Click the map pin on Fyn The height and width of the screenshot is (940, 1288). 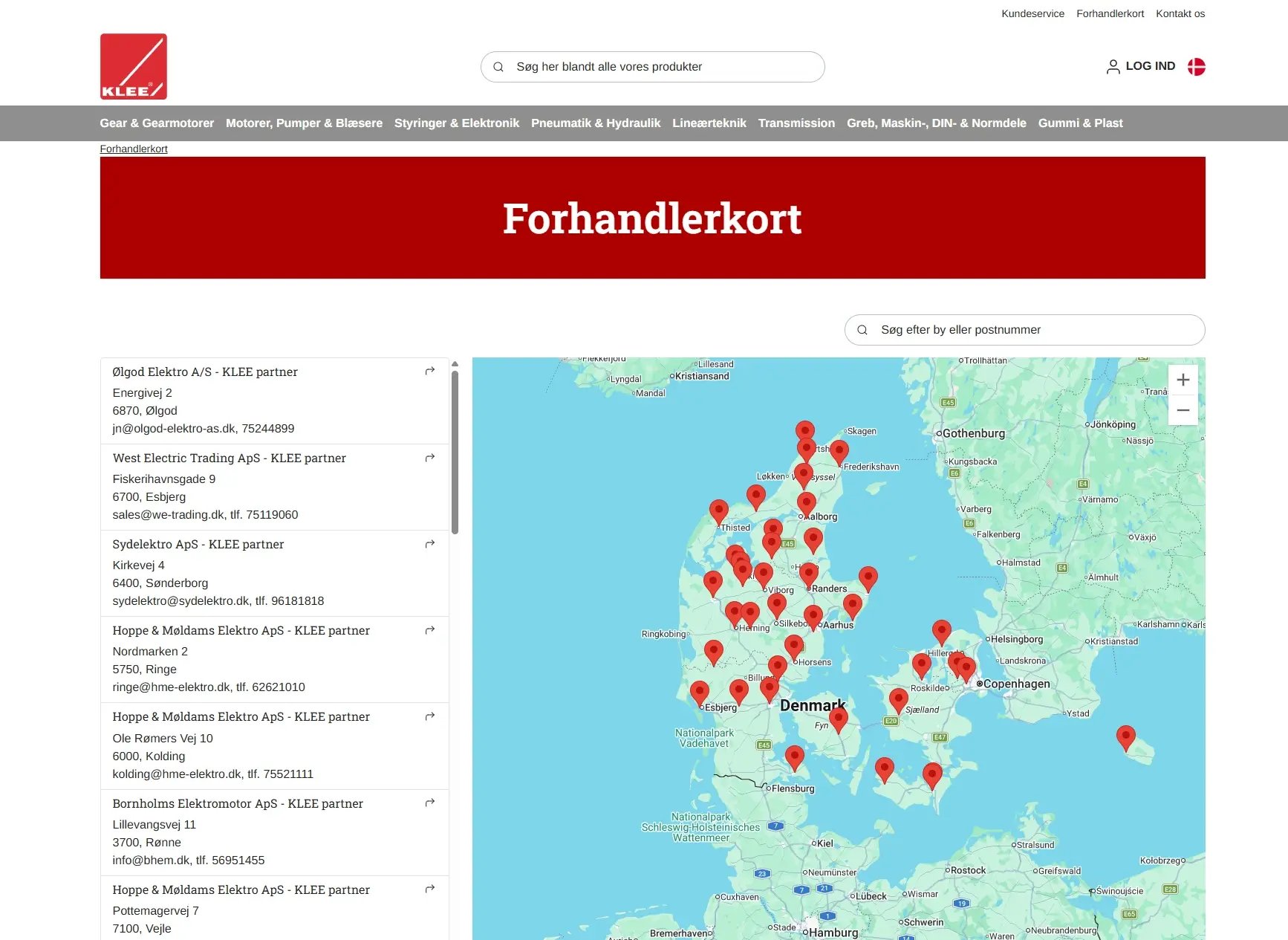pos(839,719)
